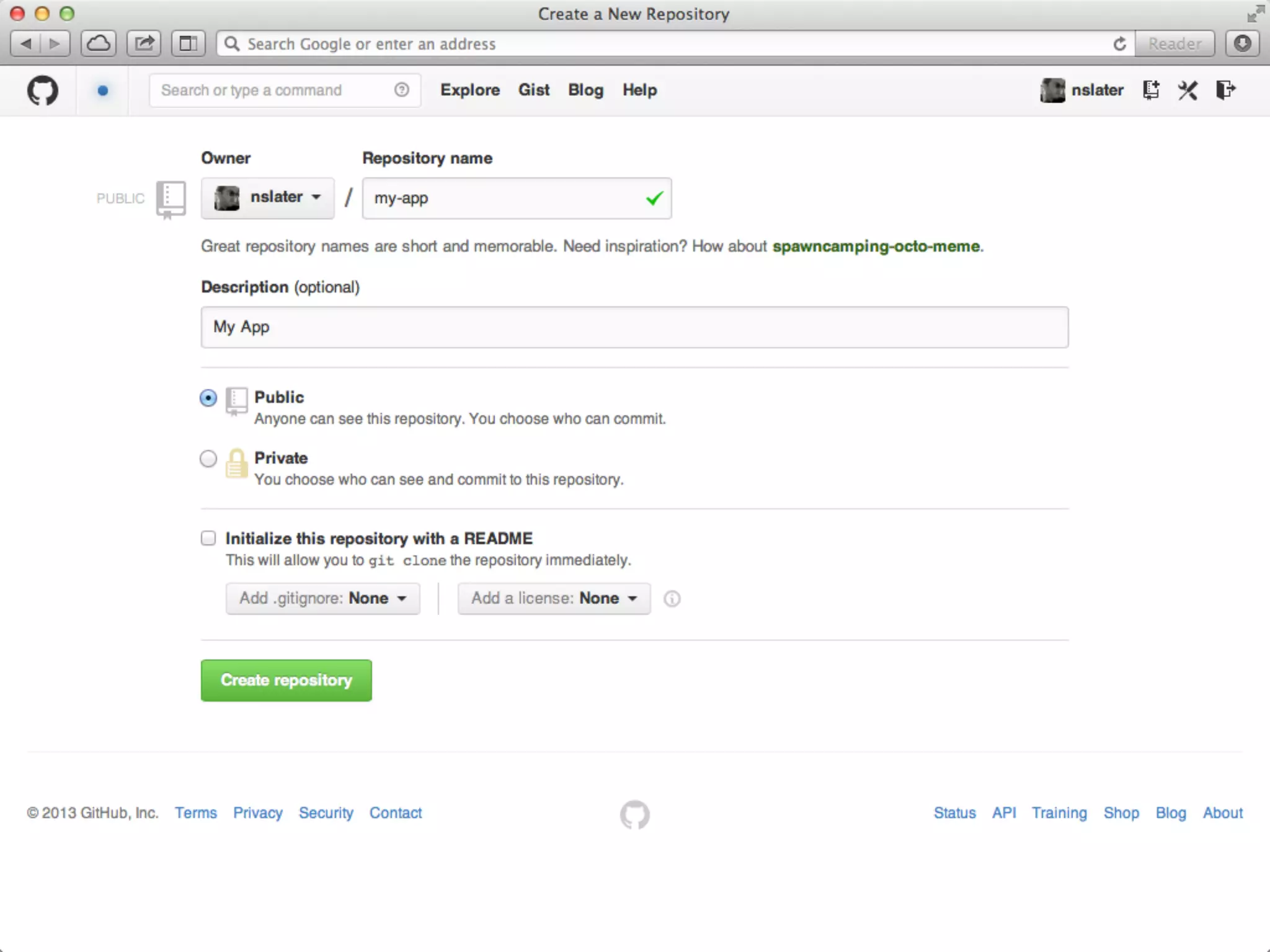Image resolution: width=1270 pixels, height=952 pixels.
Task: Select the Public repository radio button
Action: coord(208,398)
